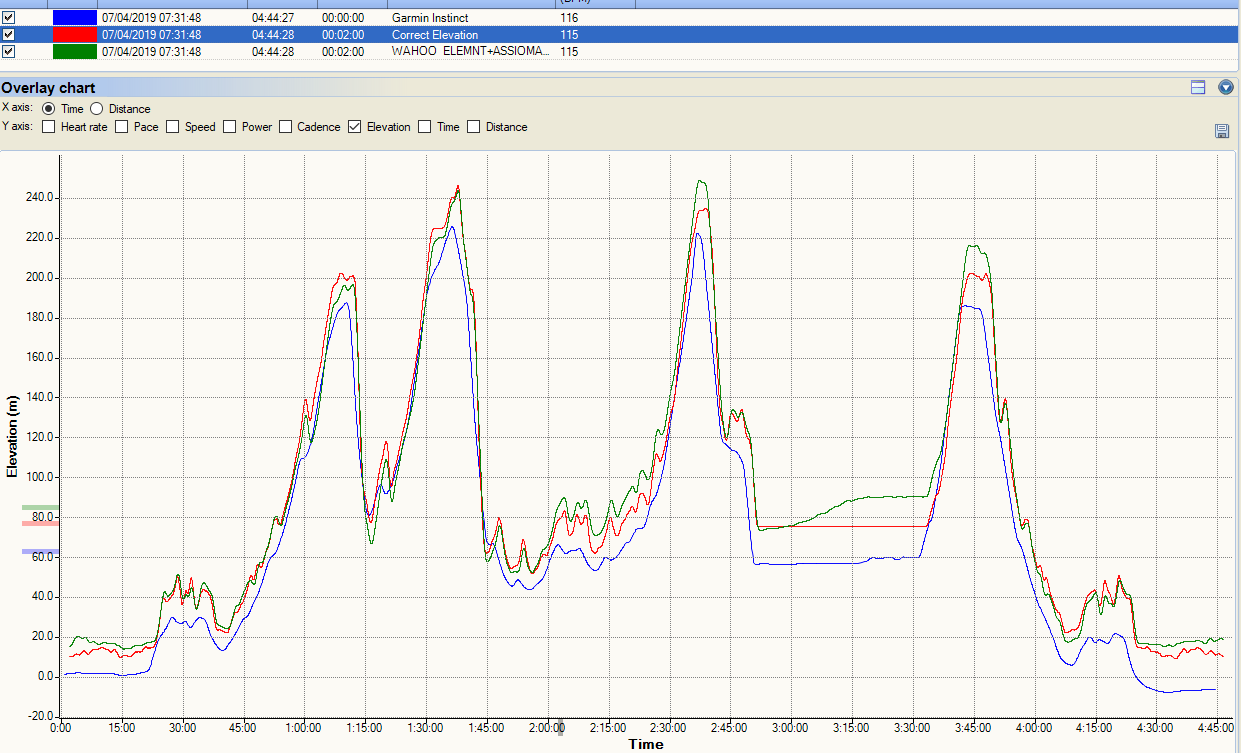
Task: Enable the Pace Y axis checkbox
Action: pos(122,127)
